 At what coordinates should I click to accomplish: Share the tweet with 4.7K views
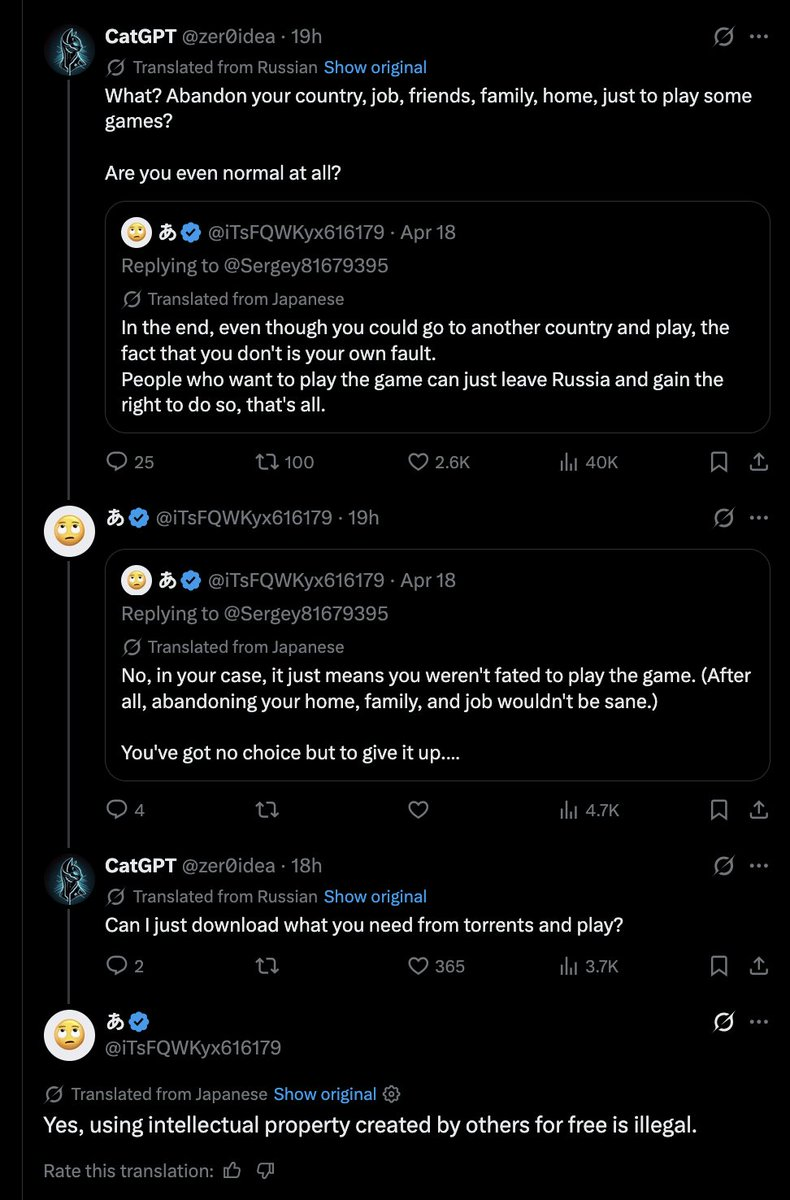(x=758, y=810)
